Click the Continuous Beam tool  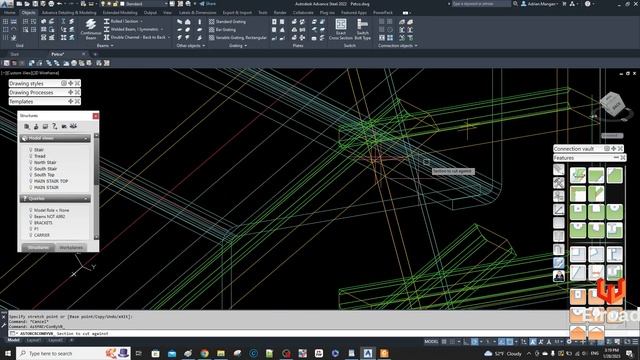[x=91, y=29]
